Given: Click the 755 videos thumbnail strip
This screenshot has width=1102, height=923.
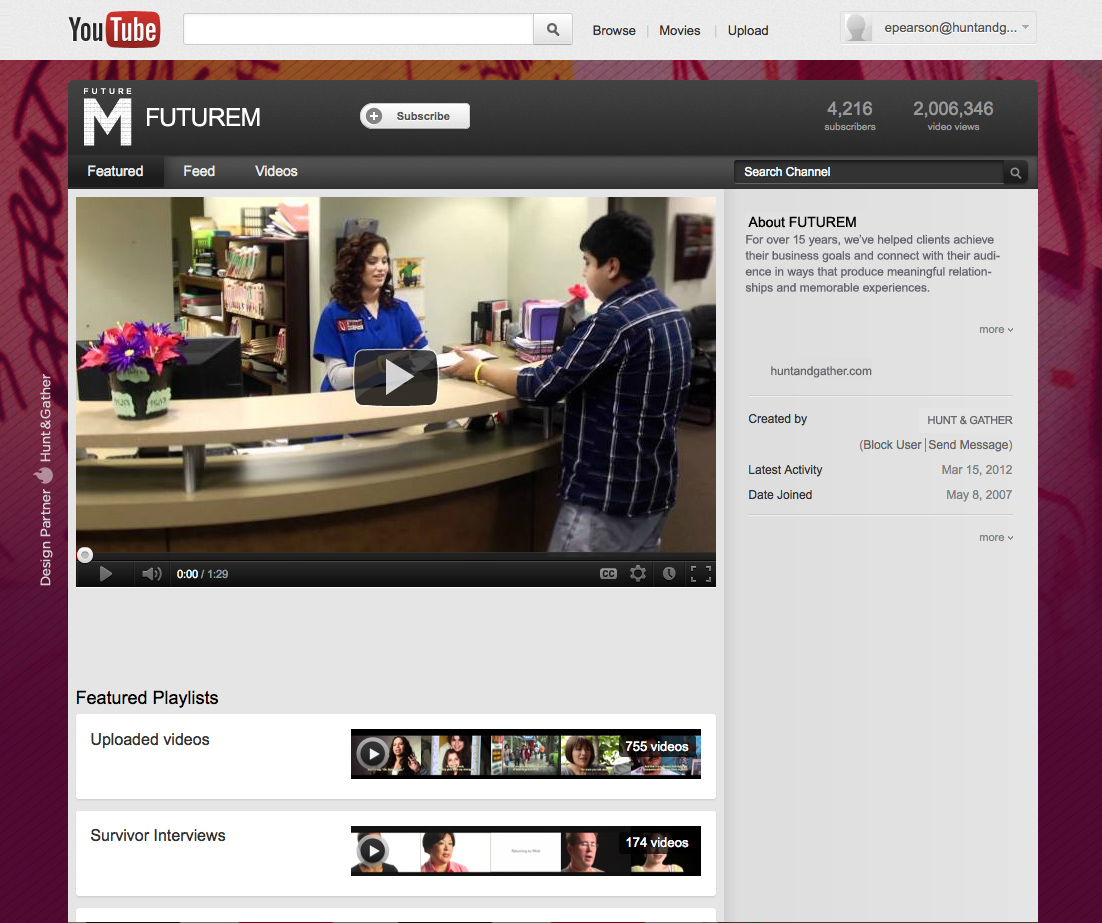Looking at the screenshot, I should click(526, 754).
